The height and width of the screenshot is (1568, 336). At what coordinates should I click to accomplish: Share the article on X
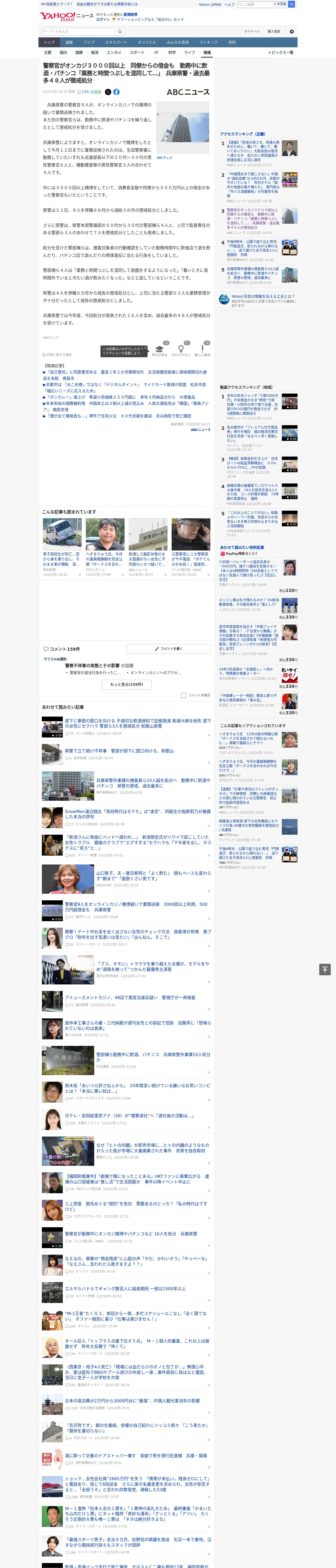coord(108,92)
